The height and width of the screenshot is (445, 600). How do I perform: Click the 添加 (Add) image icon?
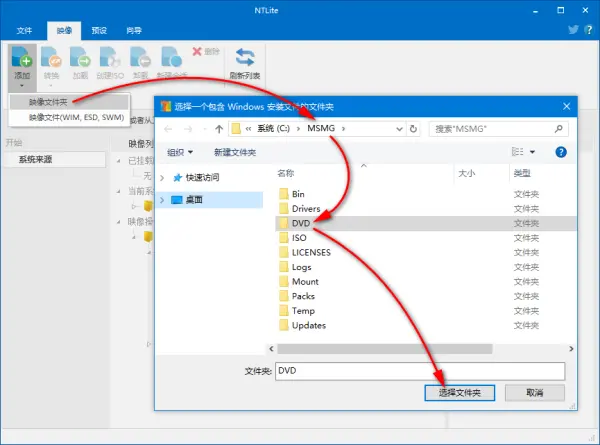point(22,58)
